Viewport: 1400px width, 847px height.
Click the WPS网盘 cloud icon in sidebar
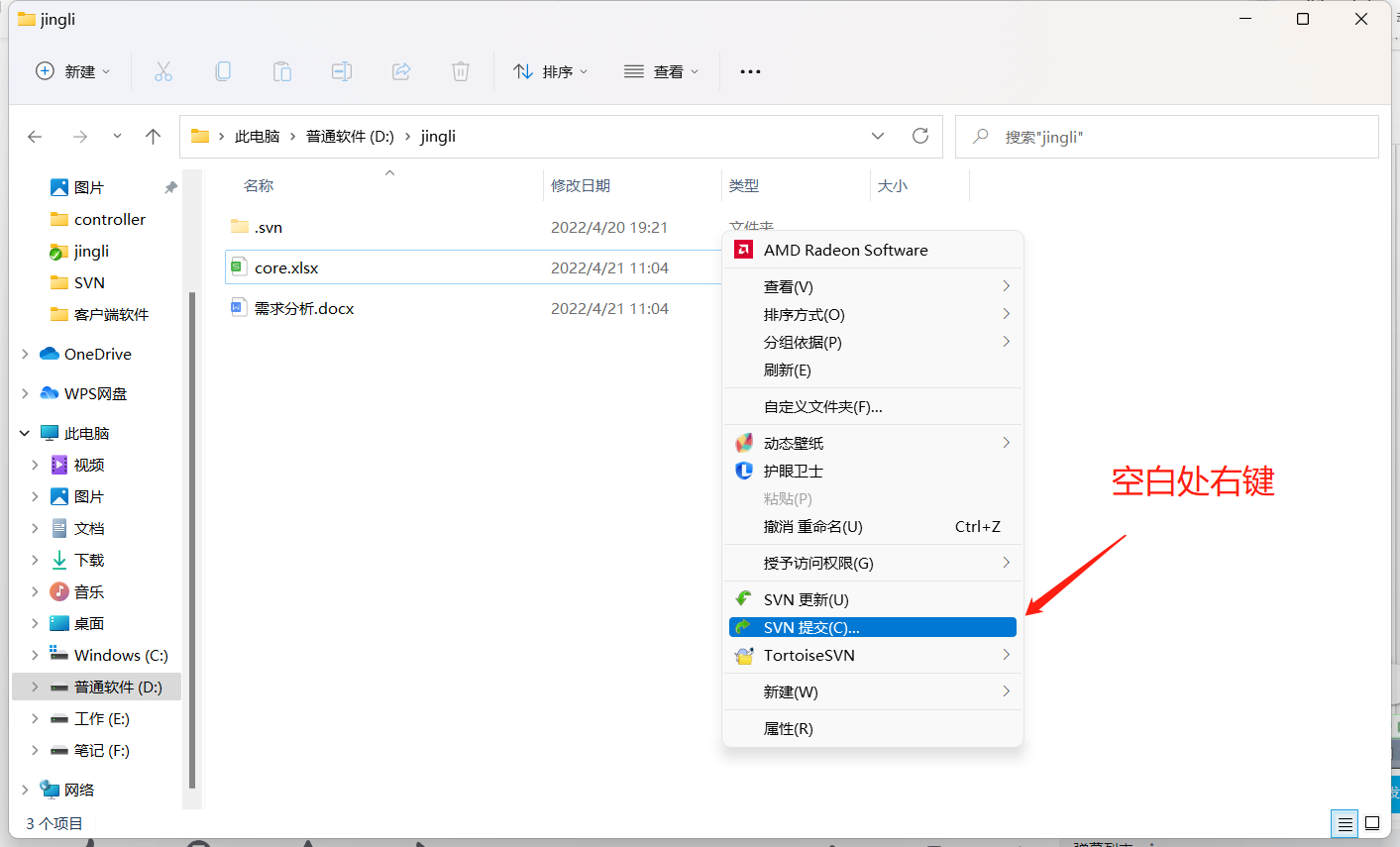click(x=50, y=393)
